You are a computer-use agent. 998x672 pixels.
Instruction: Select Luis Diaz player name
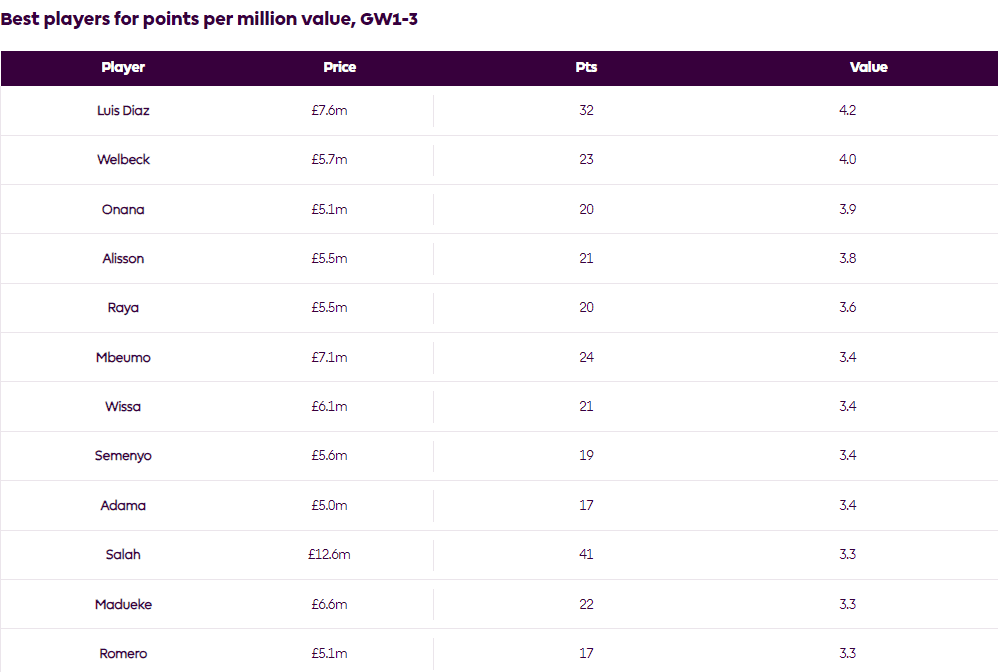(x=123, y=111)
